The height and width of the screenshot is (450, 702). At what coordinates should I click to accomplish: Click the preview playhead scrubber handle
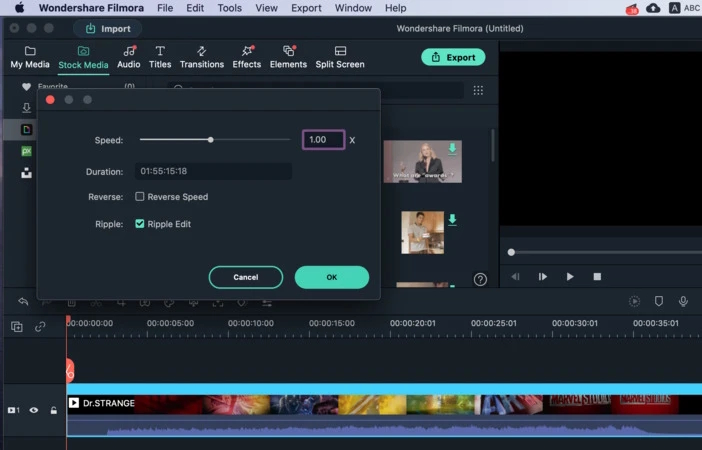click(511, 252)
